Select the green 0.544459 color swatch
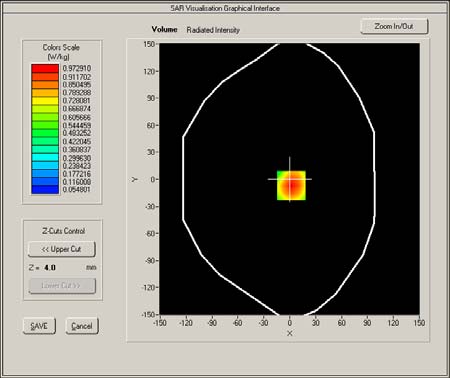Screen dimensions: 450x378 [x=45, y=125]
